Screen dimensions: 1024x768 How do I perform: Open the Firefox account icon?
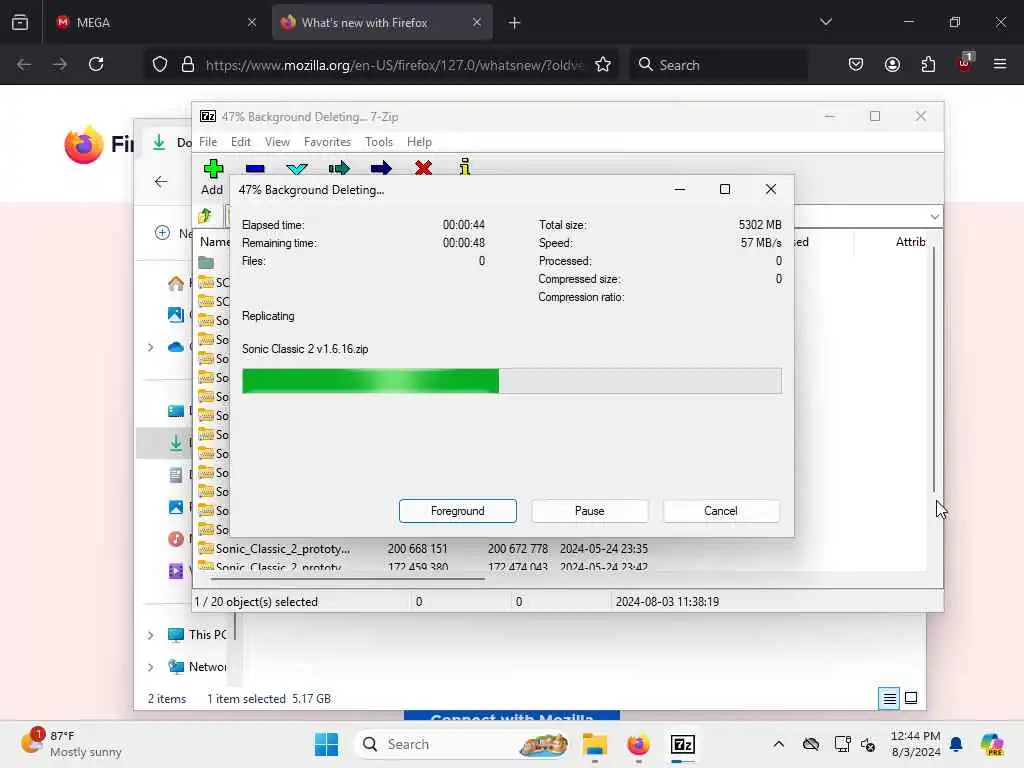point(892,64)
